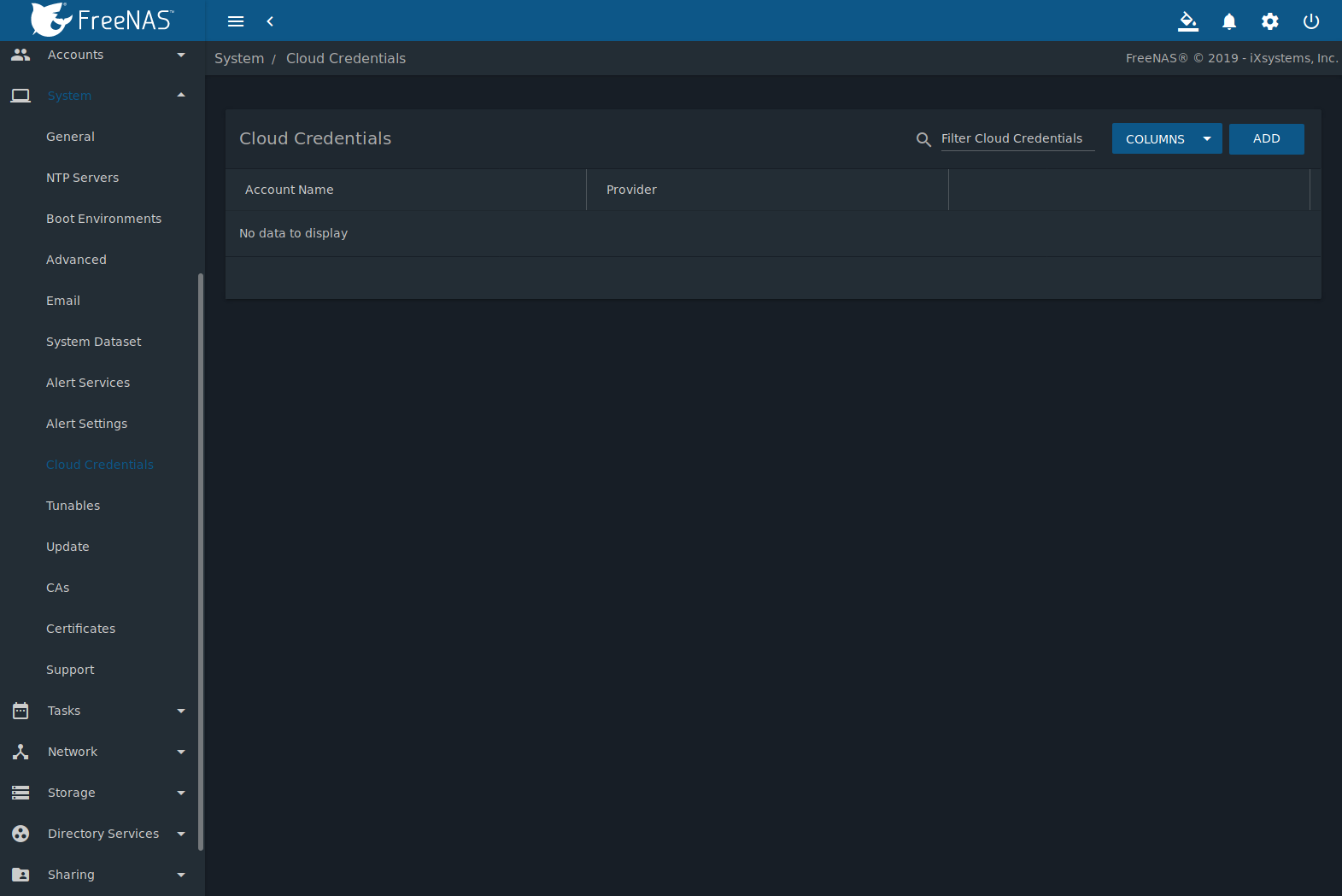Click the Network menu label
Viewport: 1342px width, 896px height.
[x=73, y=752]
